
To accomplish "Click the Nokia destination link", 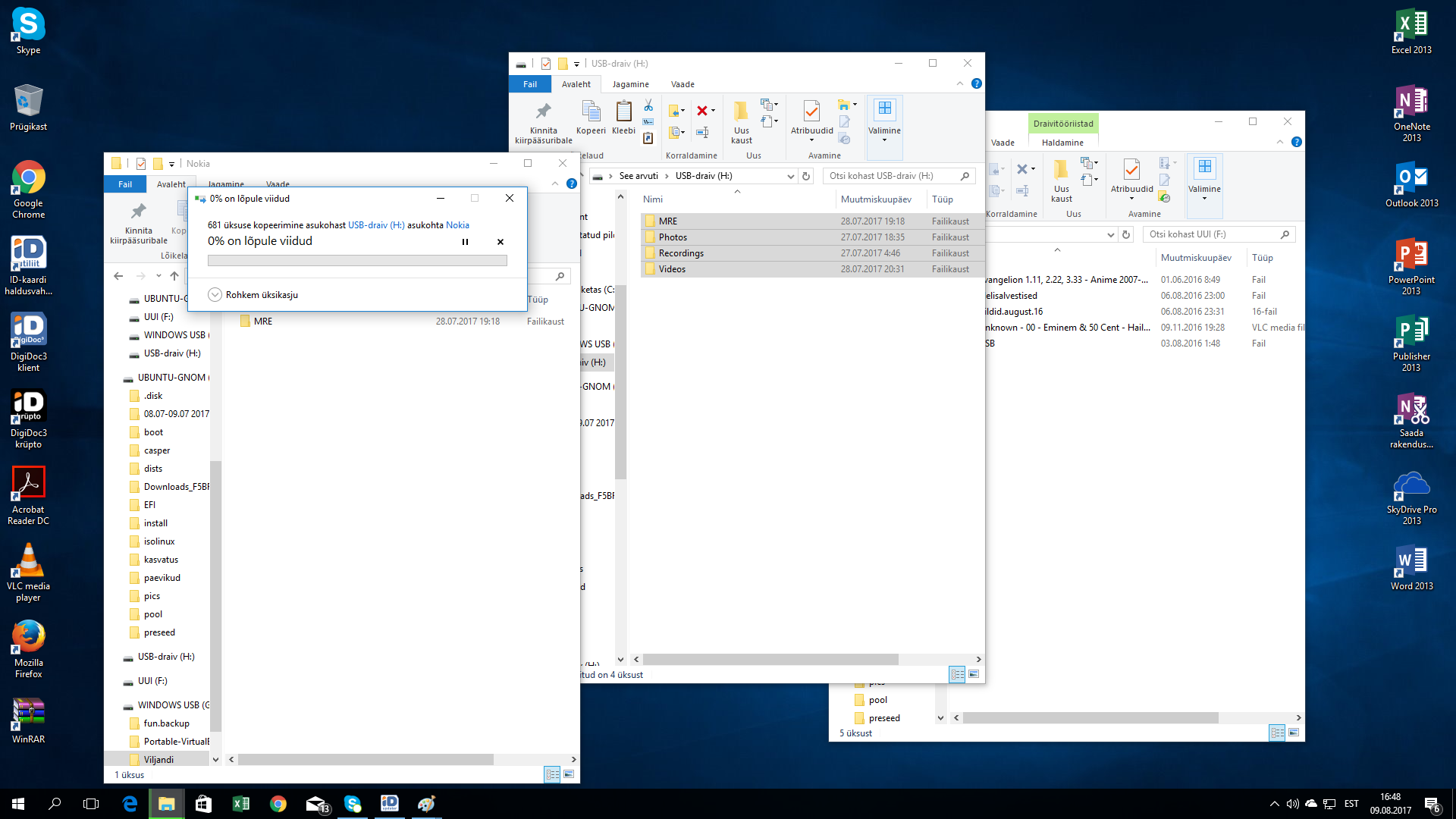I will pyautogui.click(x=457, y=225).
